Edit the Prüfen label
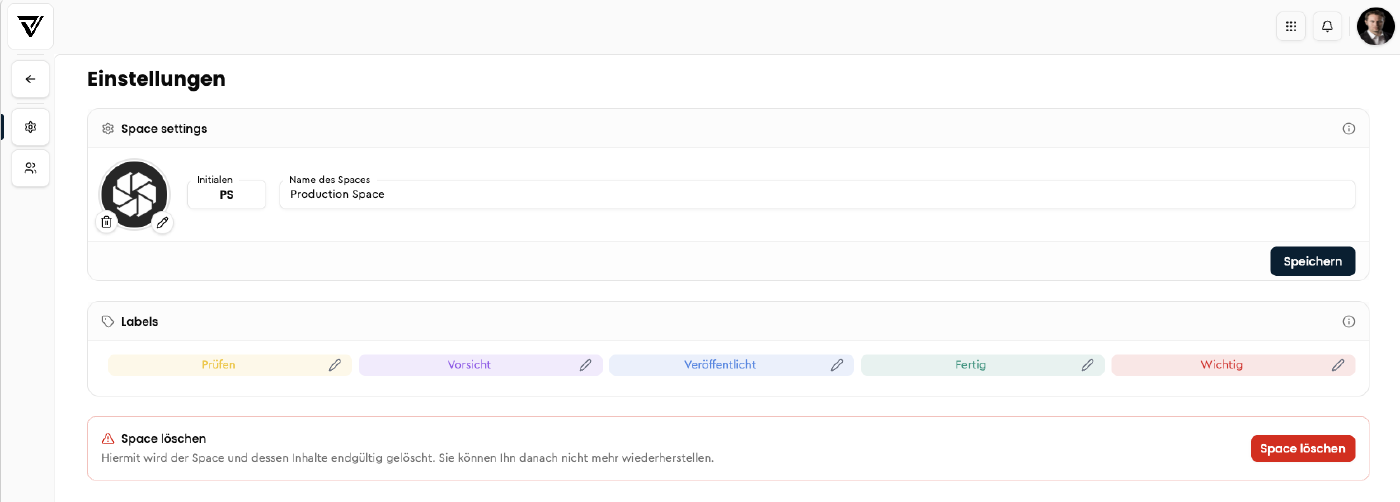This screenshot has height=502, width=1400. coord(335,365)
